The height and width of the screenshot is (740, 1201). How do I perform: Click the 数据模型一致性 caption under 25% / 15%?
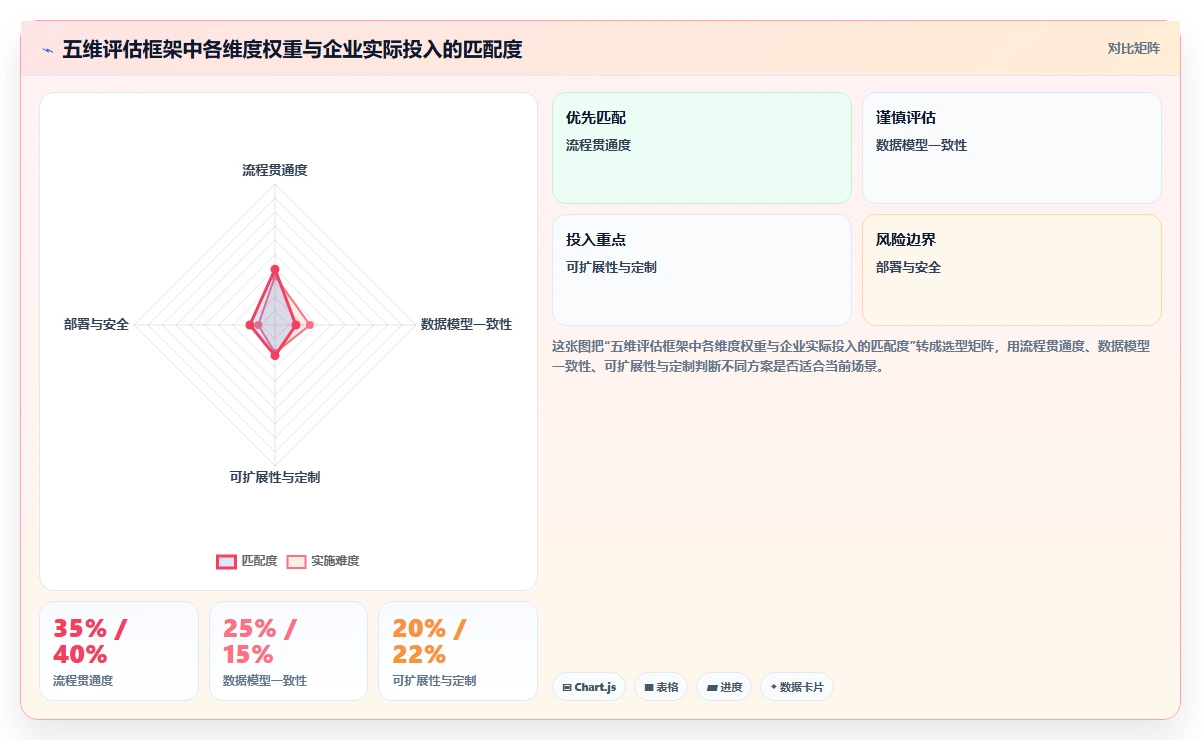(x=265, y=681)
